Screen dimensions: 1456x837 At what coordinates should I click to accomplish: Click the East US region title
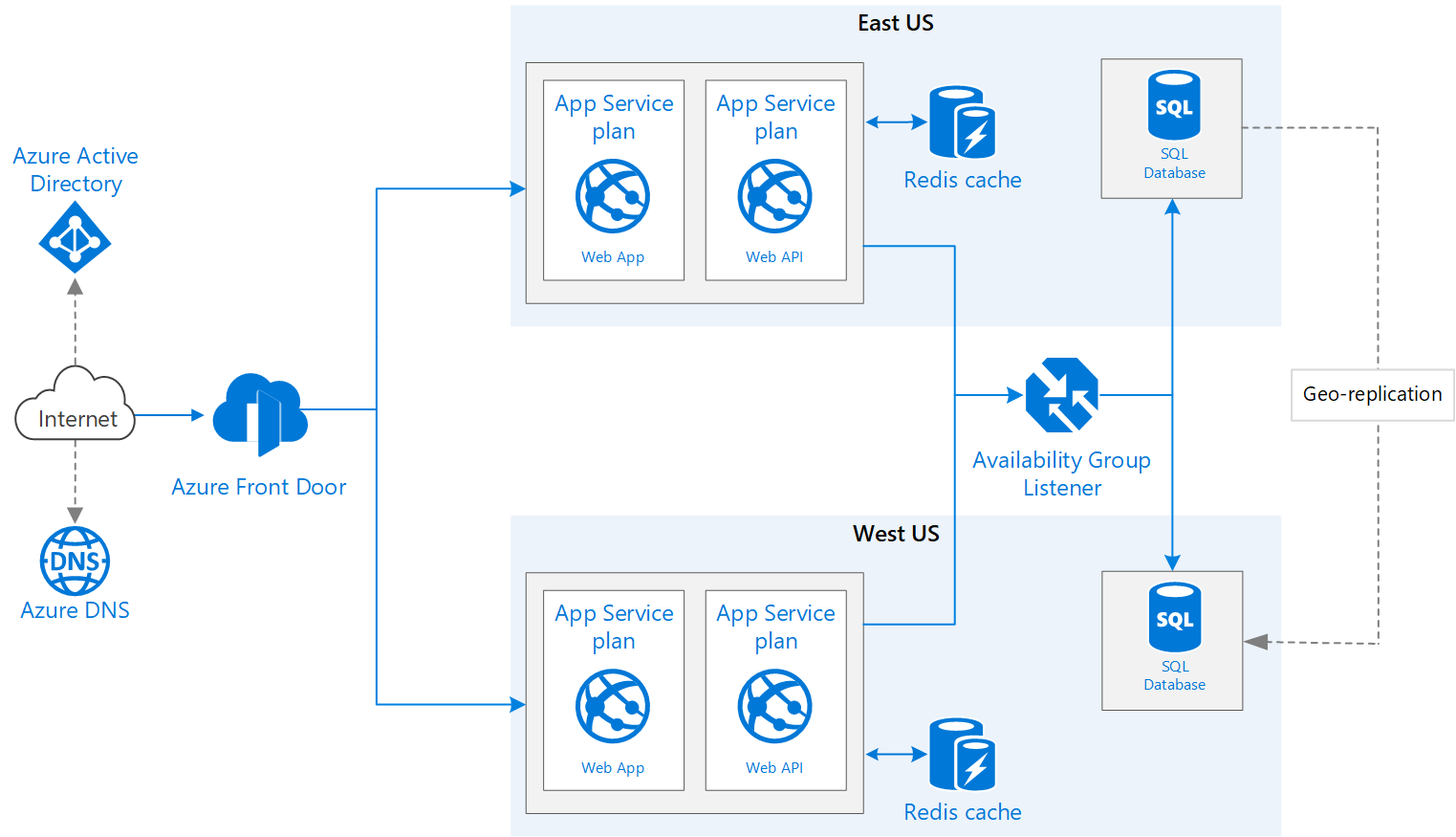coord(896,23)
